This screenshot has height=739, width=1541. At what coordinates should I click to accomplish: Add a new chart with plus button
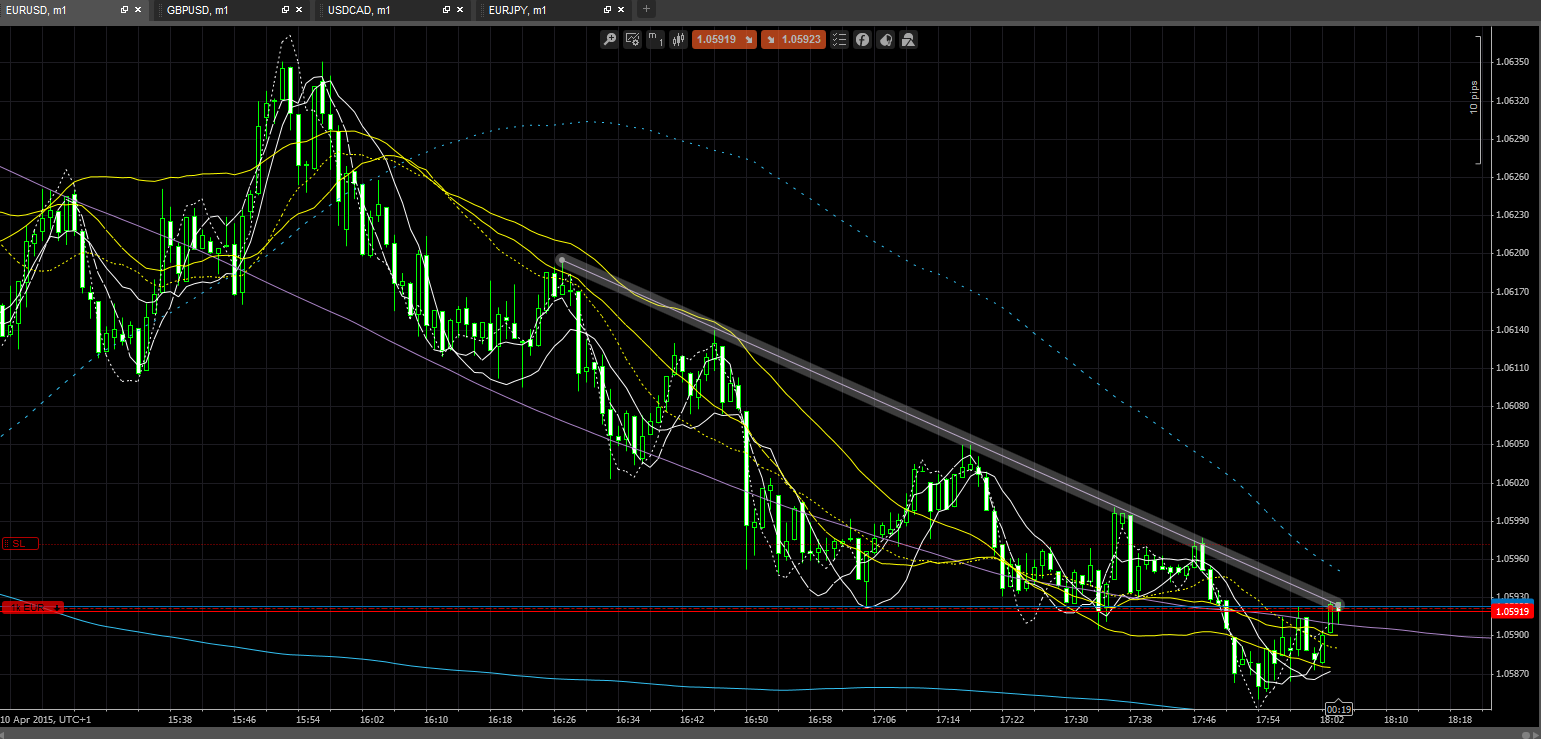[646, 9]
